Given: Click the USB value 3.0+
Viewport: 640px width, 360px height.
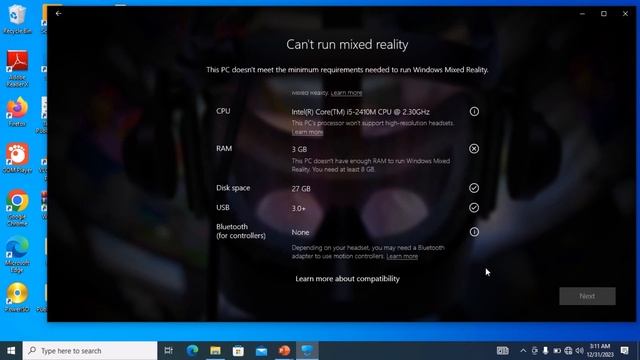Looking at the screenshot, I should tap(298, 208).
